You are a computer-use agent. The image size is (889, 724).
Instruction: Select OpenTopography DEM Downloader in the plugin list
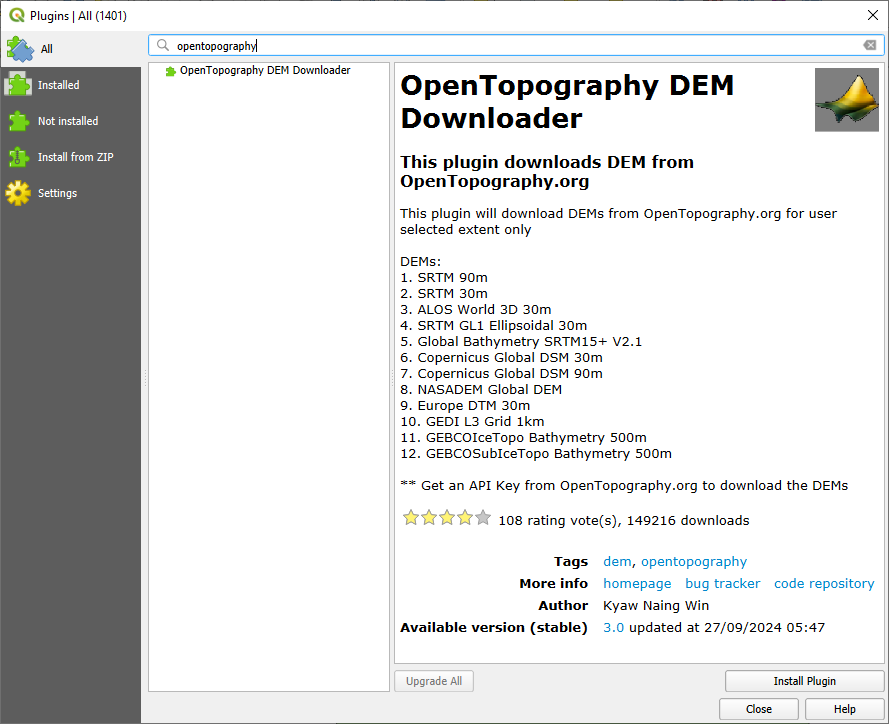point(265,70)
